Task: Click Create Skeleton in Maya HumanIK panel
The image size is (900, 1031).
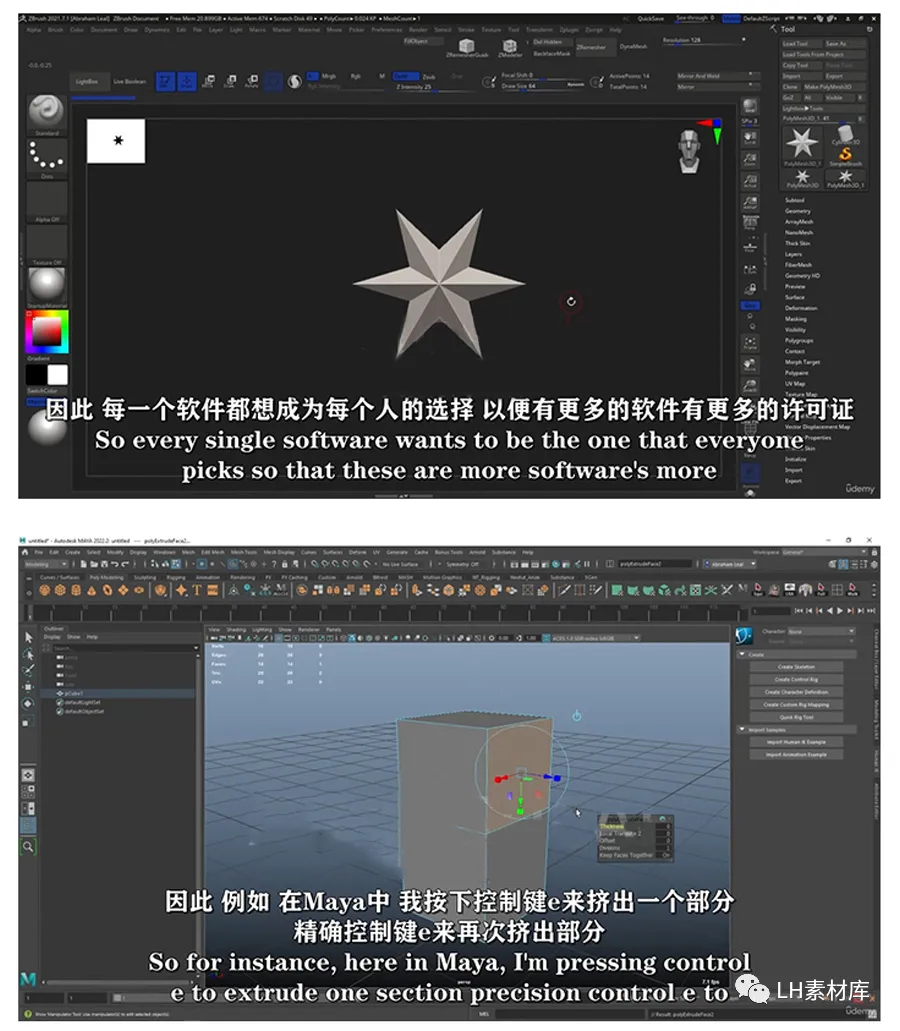Action: [x=796, y=667]
